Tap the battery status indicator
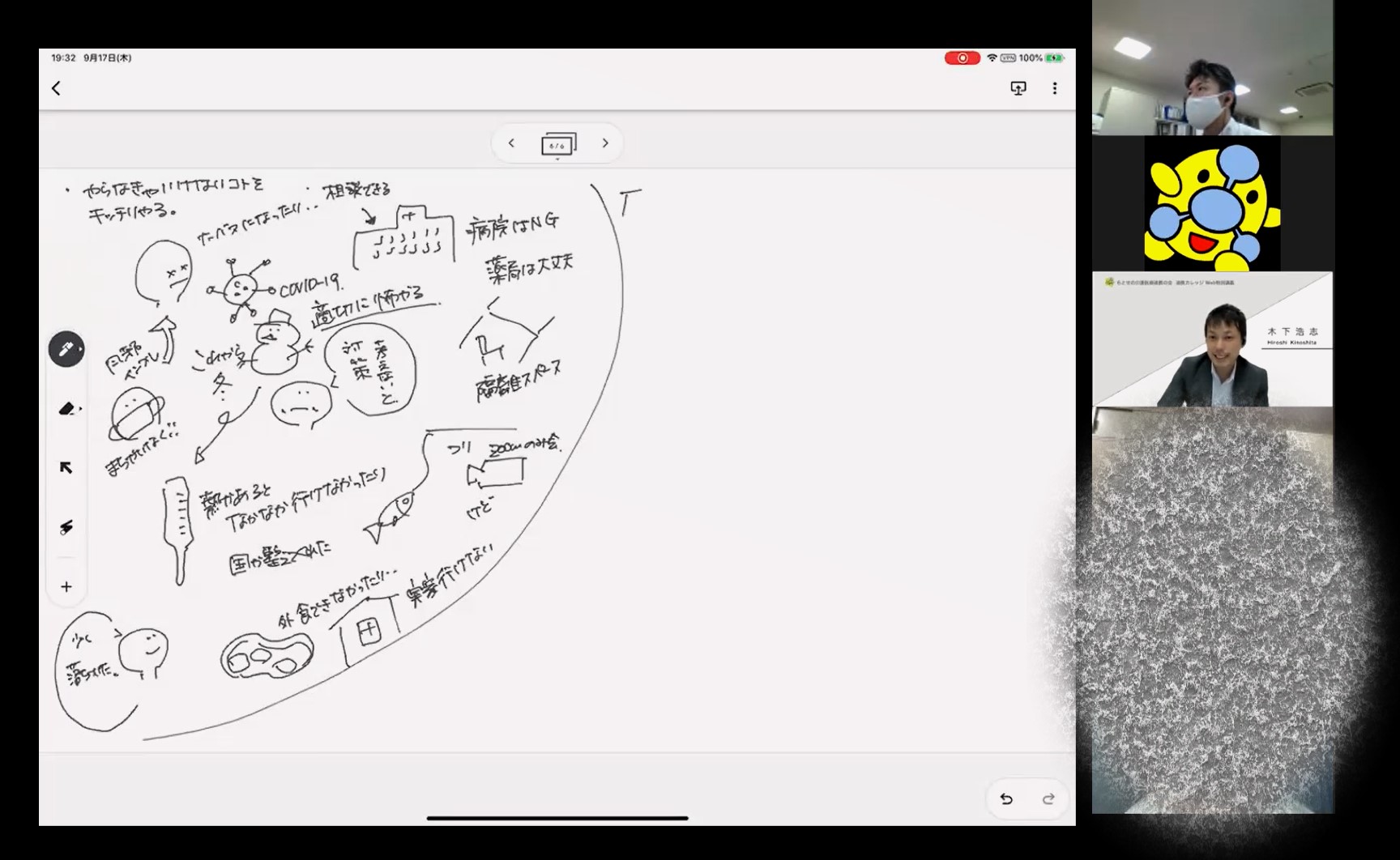 click(1054, 58)
